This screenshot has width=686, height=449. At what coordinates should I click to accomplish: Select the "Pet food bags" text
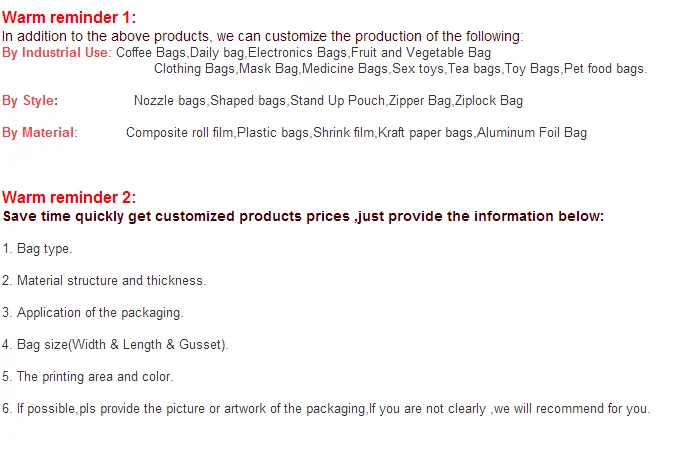point(604,69)
